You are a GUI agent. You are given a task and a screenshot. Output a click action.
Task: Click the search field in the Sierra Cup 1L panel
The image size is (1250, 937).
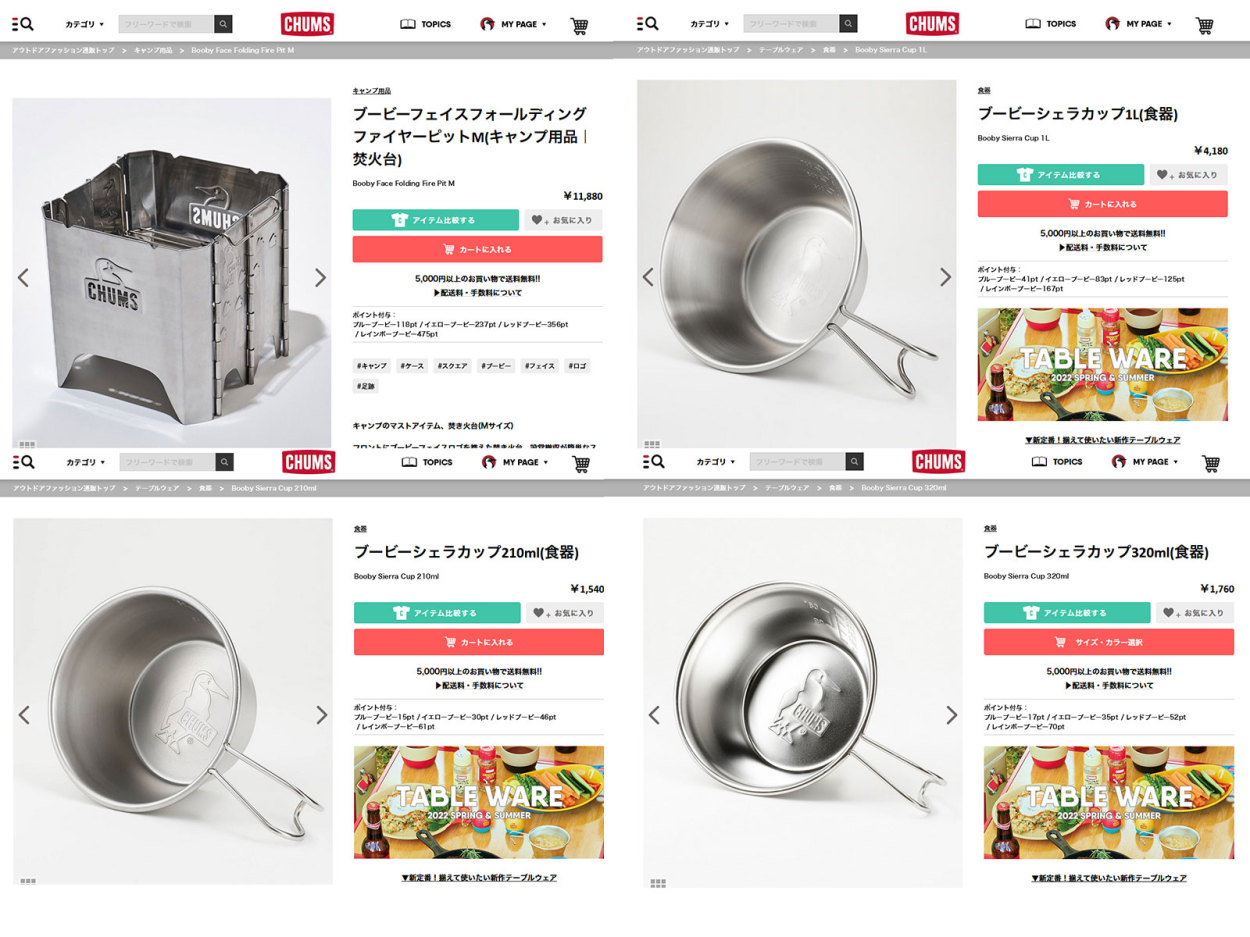791,24
